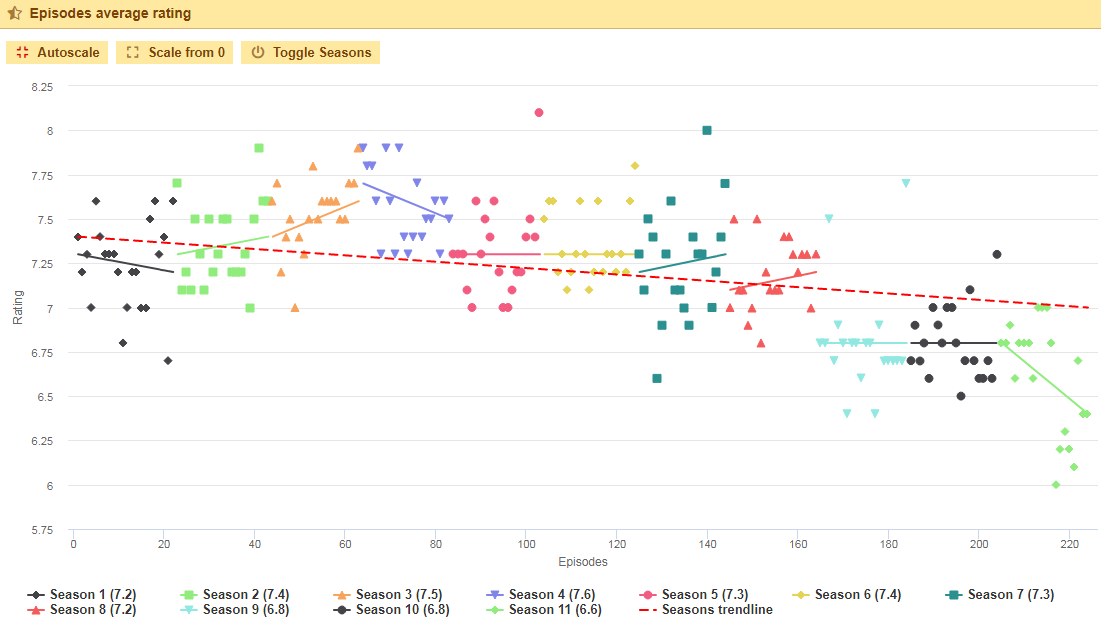This screenshot has width=1101, height=628.
Task: Click the Season 2 green square legend marker
Action: point(189,595)
